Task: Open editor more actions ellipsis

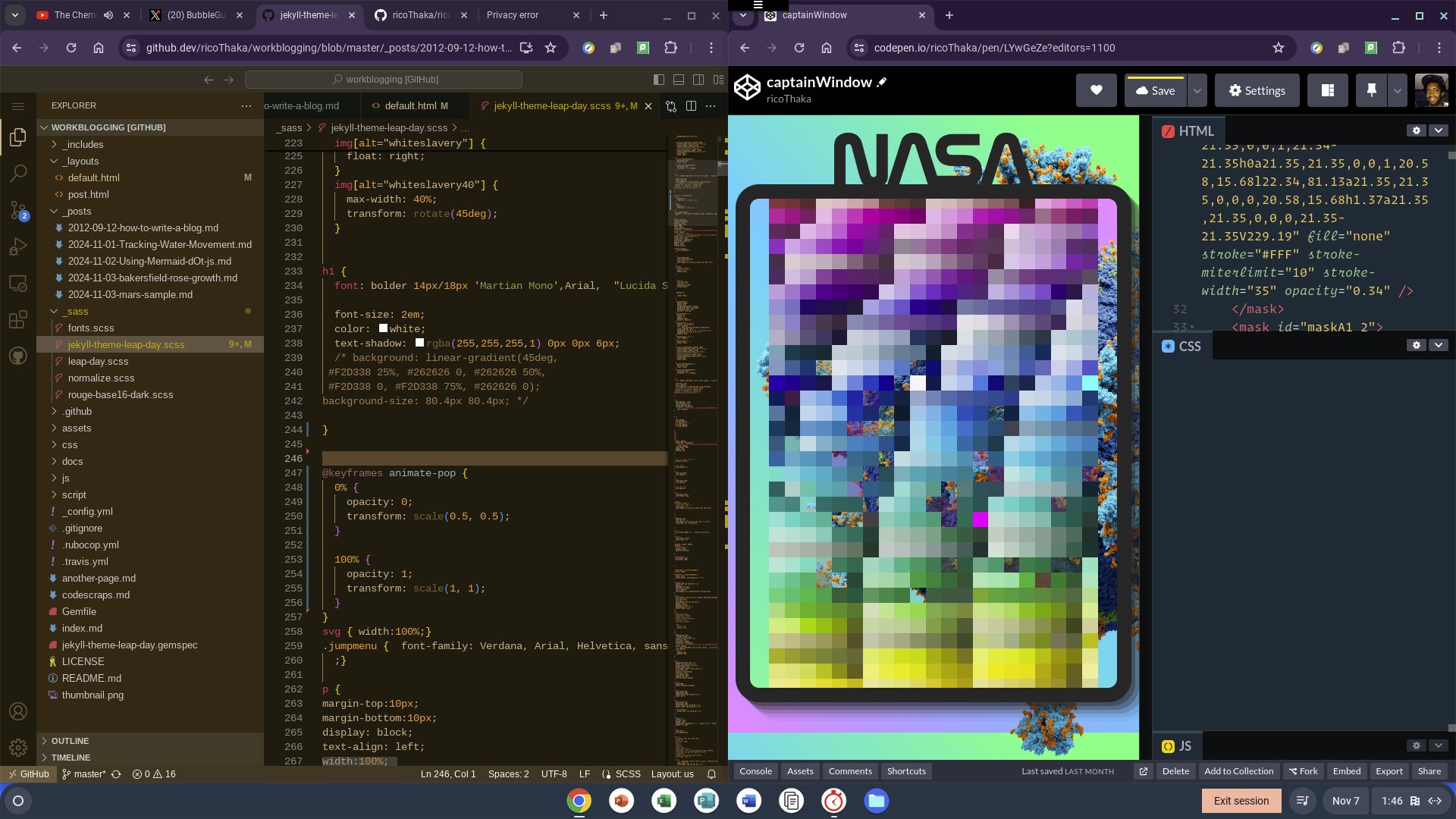Action: coord(711,106)
